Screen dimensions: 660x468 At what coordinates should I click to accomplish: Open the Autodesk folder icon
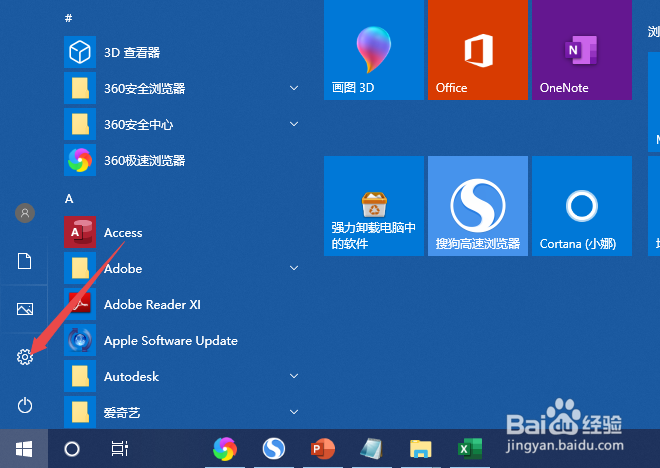[x=80, y=376]
